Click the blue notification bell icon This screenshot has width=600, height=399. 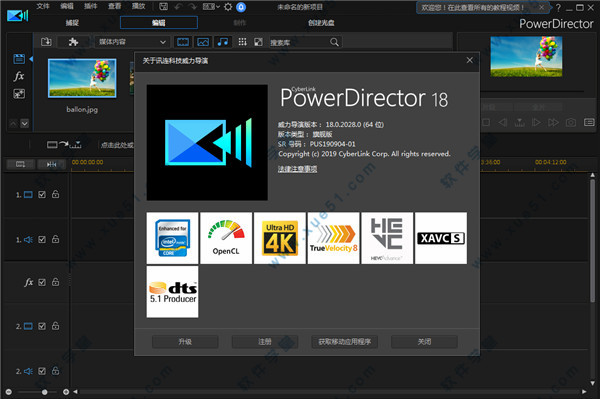coord(241,7)
